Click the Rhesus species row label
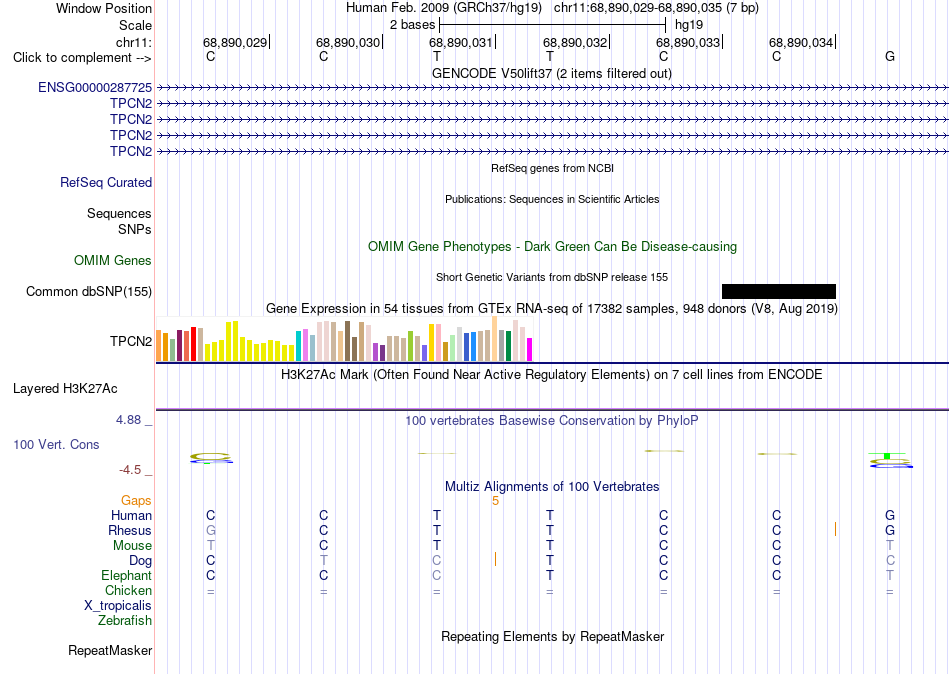This screenshot has width=950, height=674. tap(130, 531)
